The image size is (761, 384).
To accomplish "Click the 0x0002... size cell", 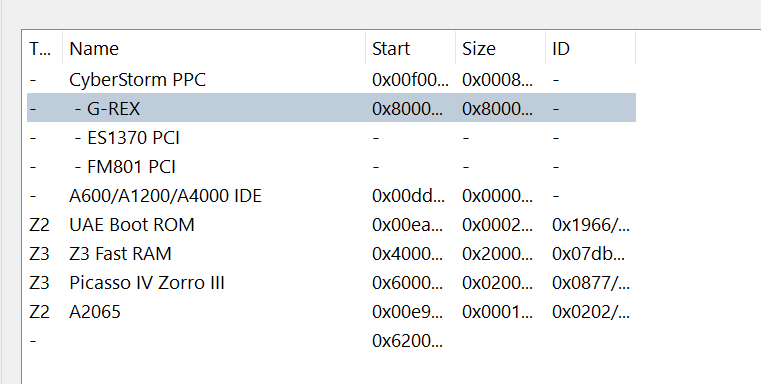I will pos(497,225).
